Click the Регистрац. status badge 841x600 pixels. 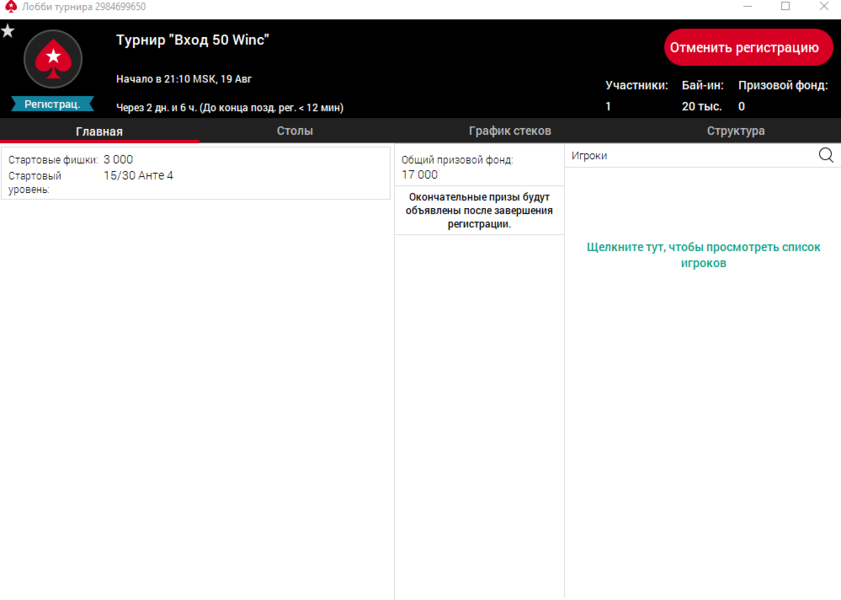pos(52,104)
